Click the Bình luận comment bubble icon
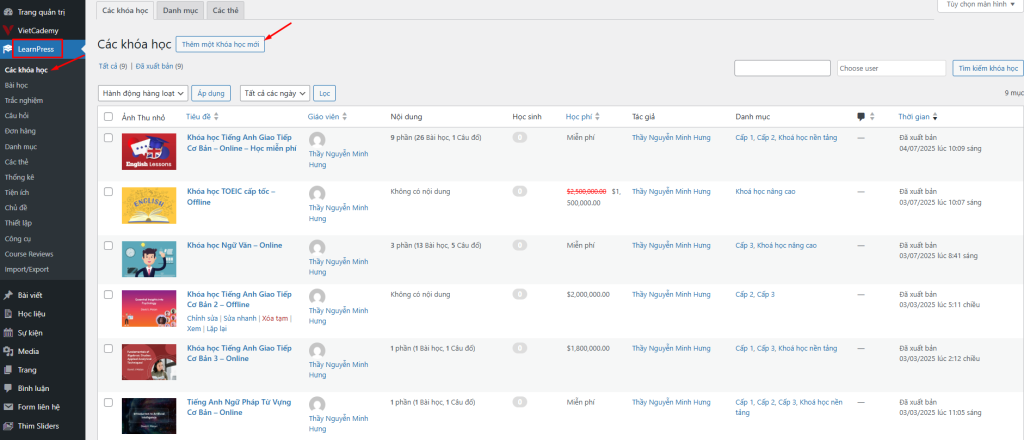Screen dimensions: 1024x440 pyautogui.click(x=9, y=388)
